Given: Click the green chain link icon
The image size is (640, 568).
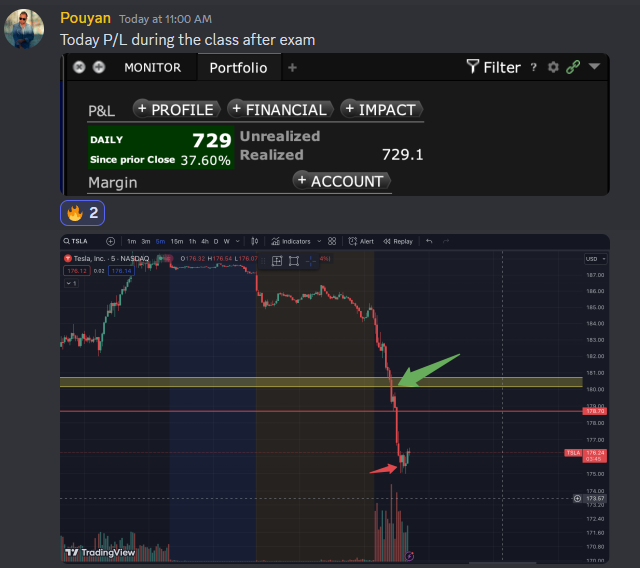Looking at the screenshot, I should pos(573,67).
